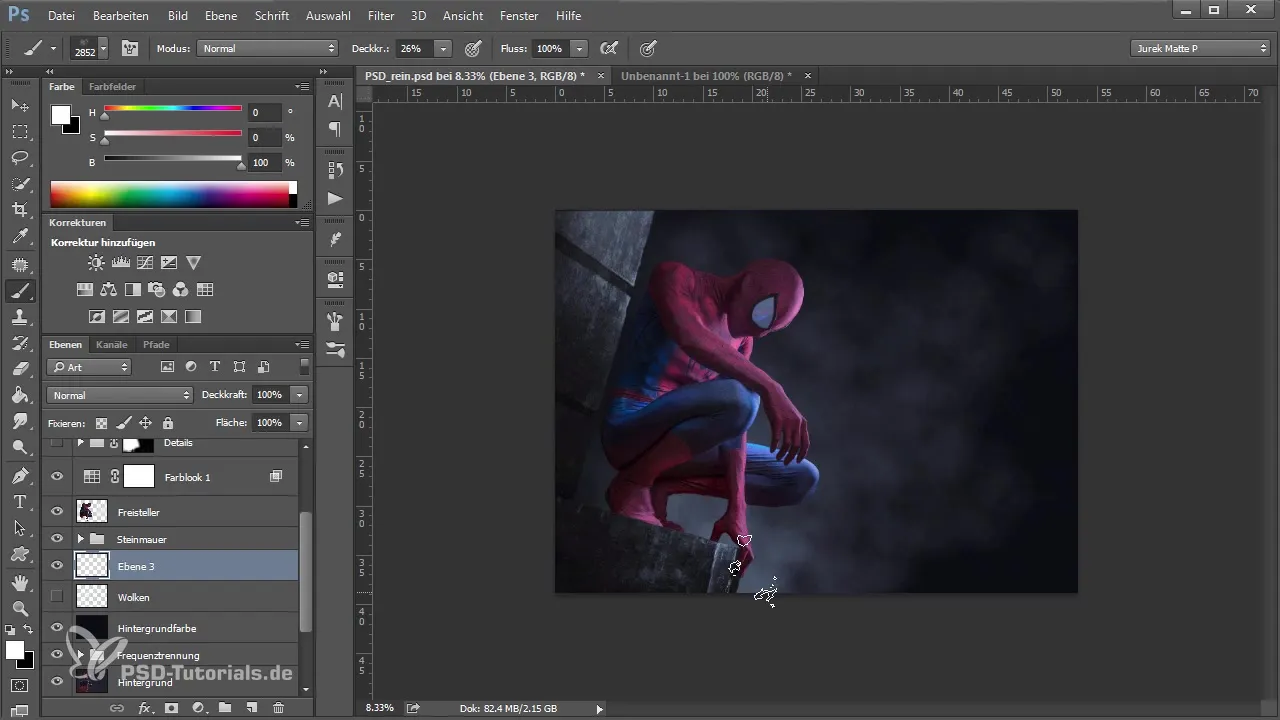Open layer styles fx menu
This screenshot has height=720, width=1280.
[x=144, y=708]
